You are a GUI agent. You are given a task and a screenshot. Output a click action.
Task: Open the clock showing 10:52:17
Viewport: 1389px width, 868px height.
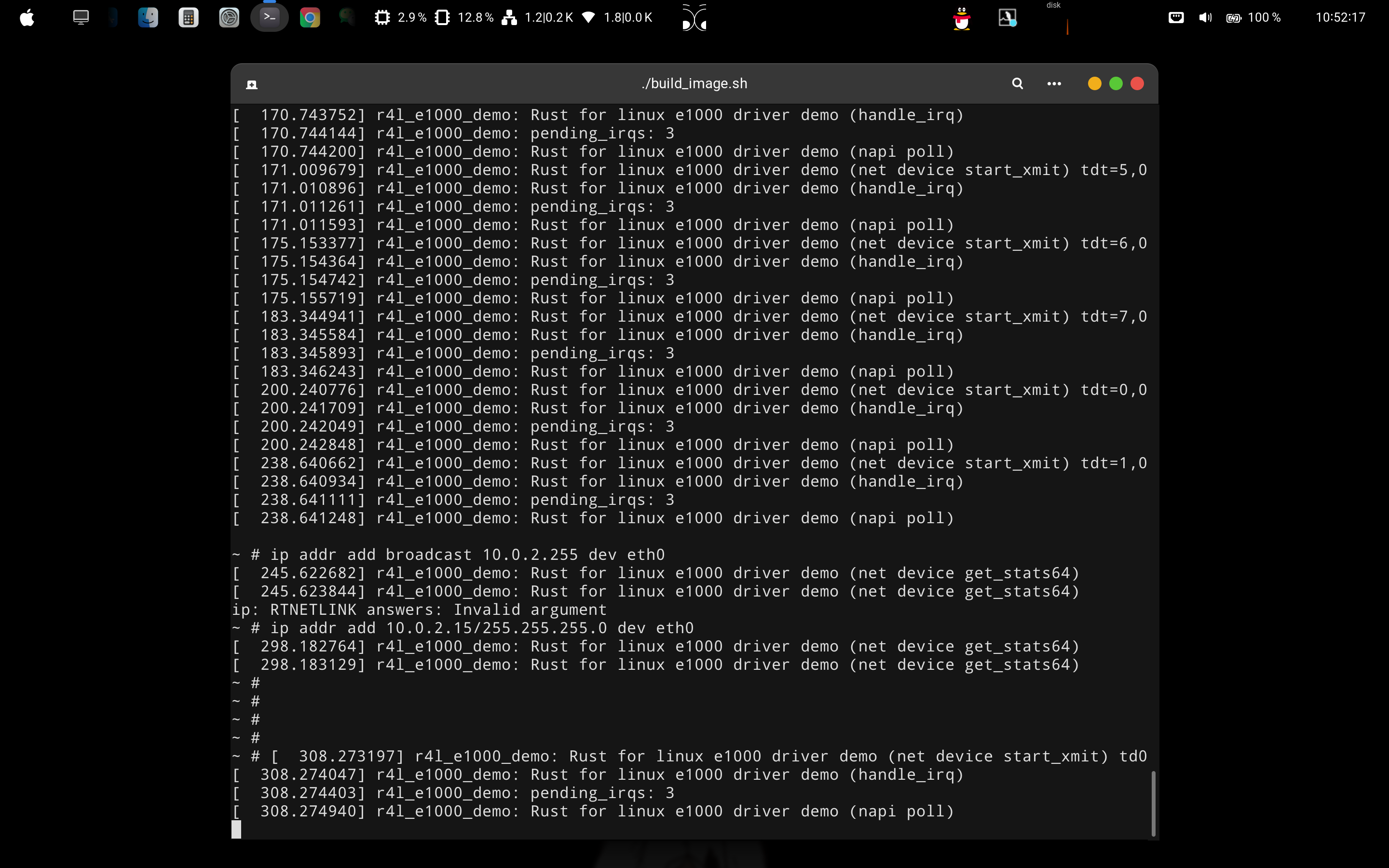pyautogui.click(x=1340, y=18)
